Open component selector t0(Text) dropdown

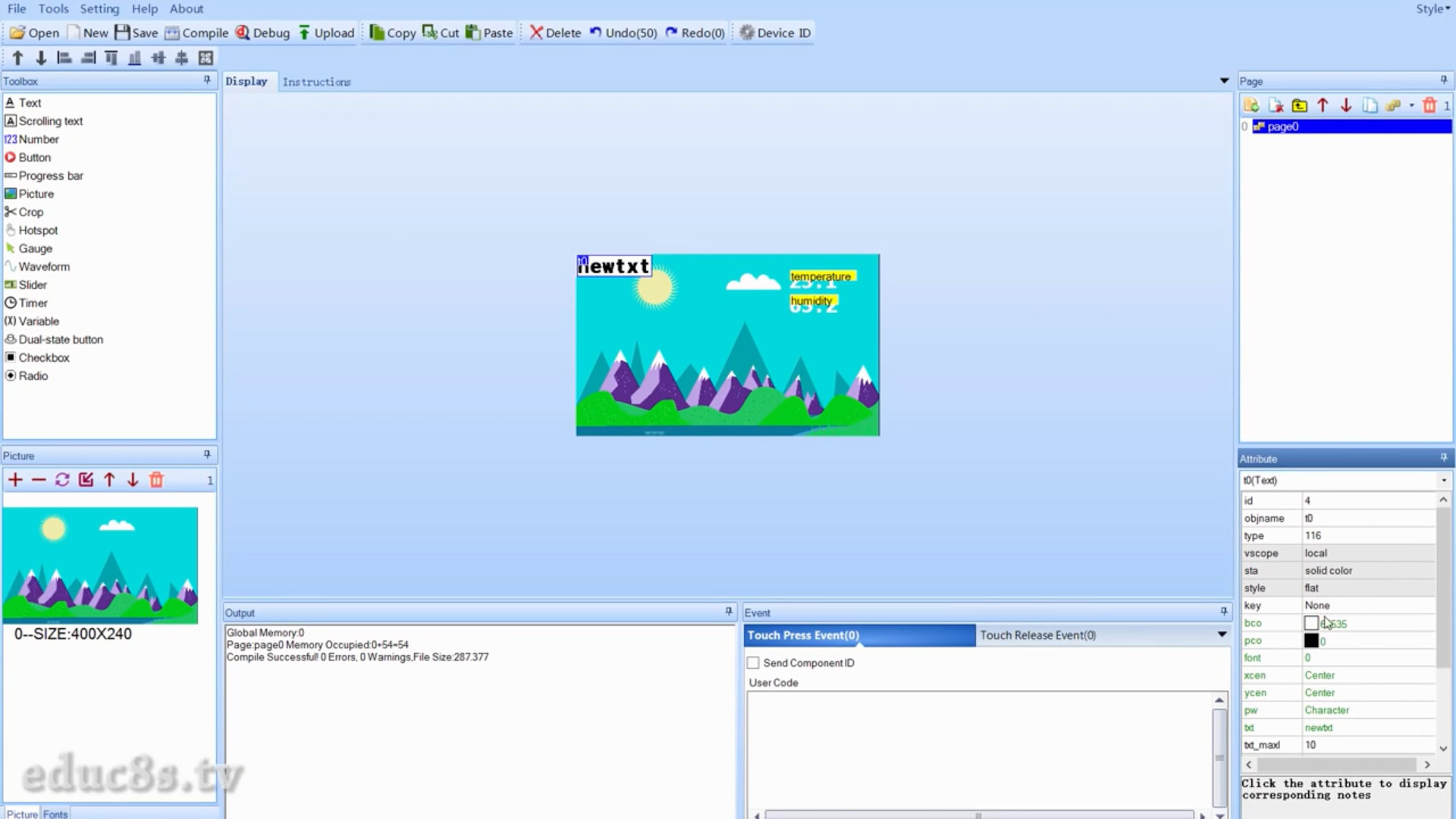1444,480
